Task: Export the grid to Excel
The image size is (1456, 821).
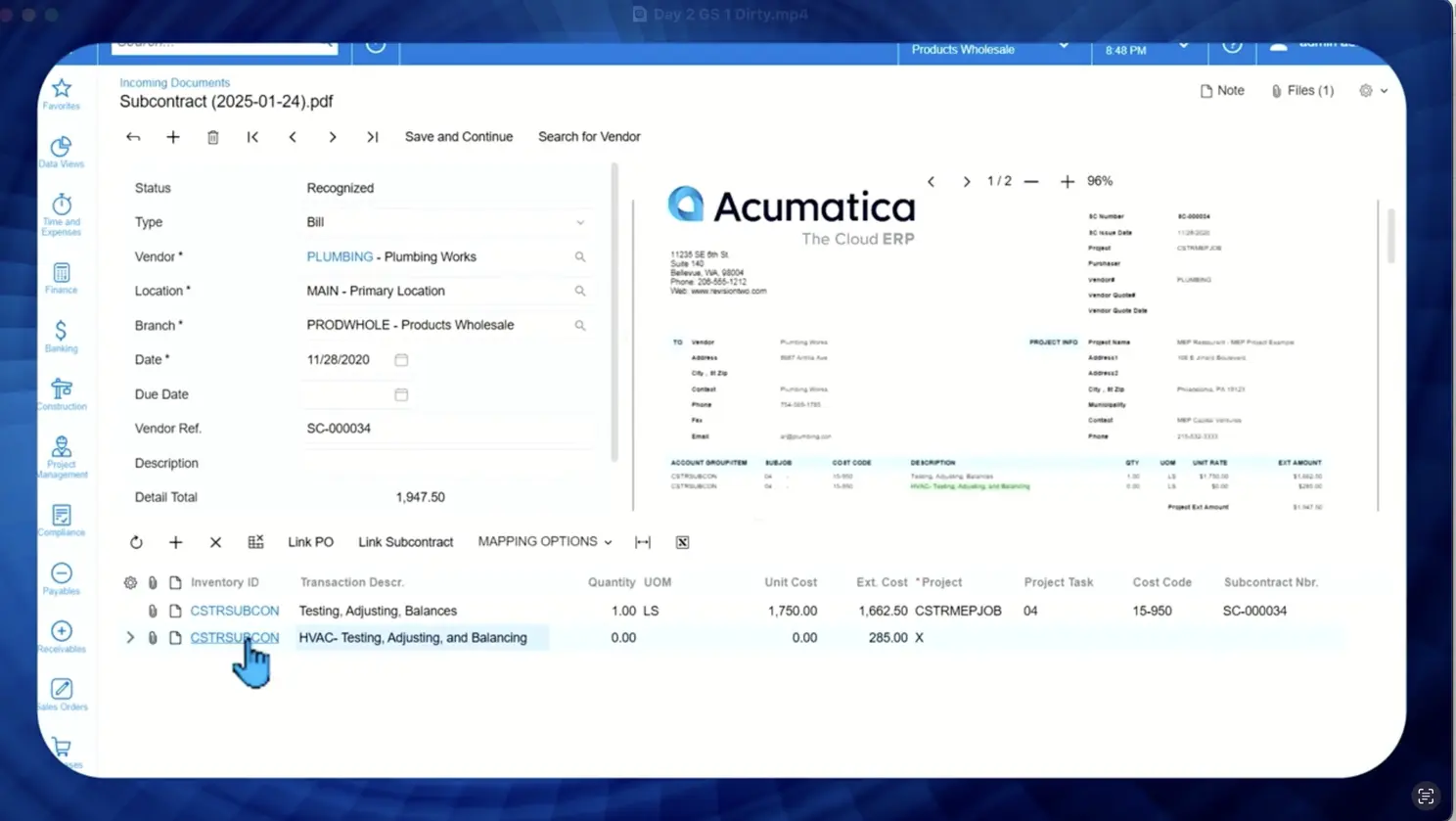Action: pos(683,542)
